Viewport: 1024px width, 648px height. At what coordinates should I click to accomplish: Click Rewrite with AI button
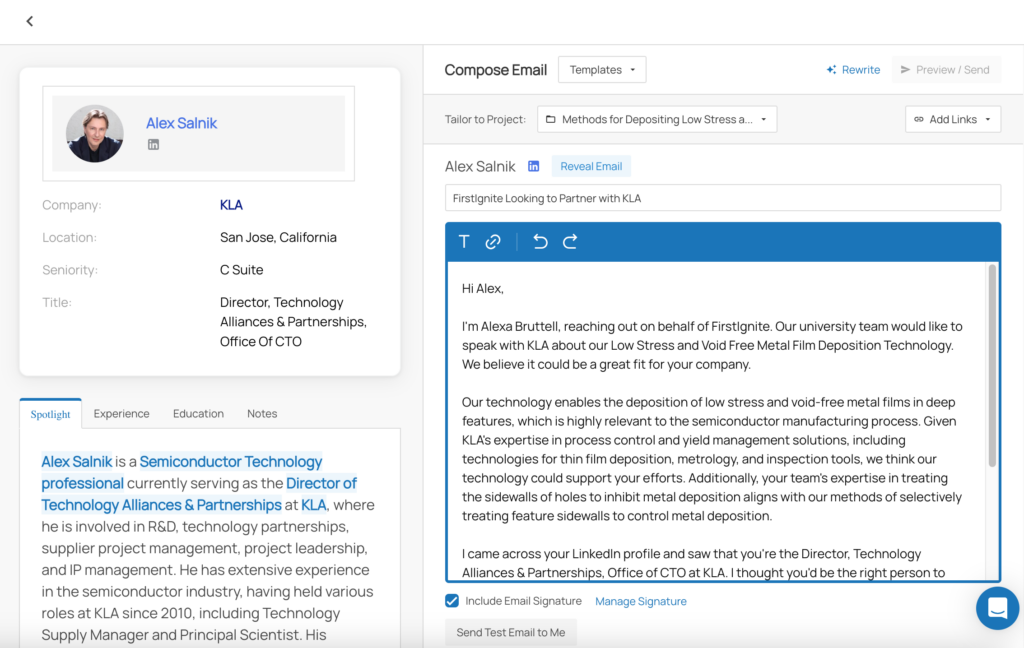click(853, 70)
